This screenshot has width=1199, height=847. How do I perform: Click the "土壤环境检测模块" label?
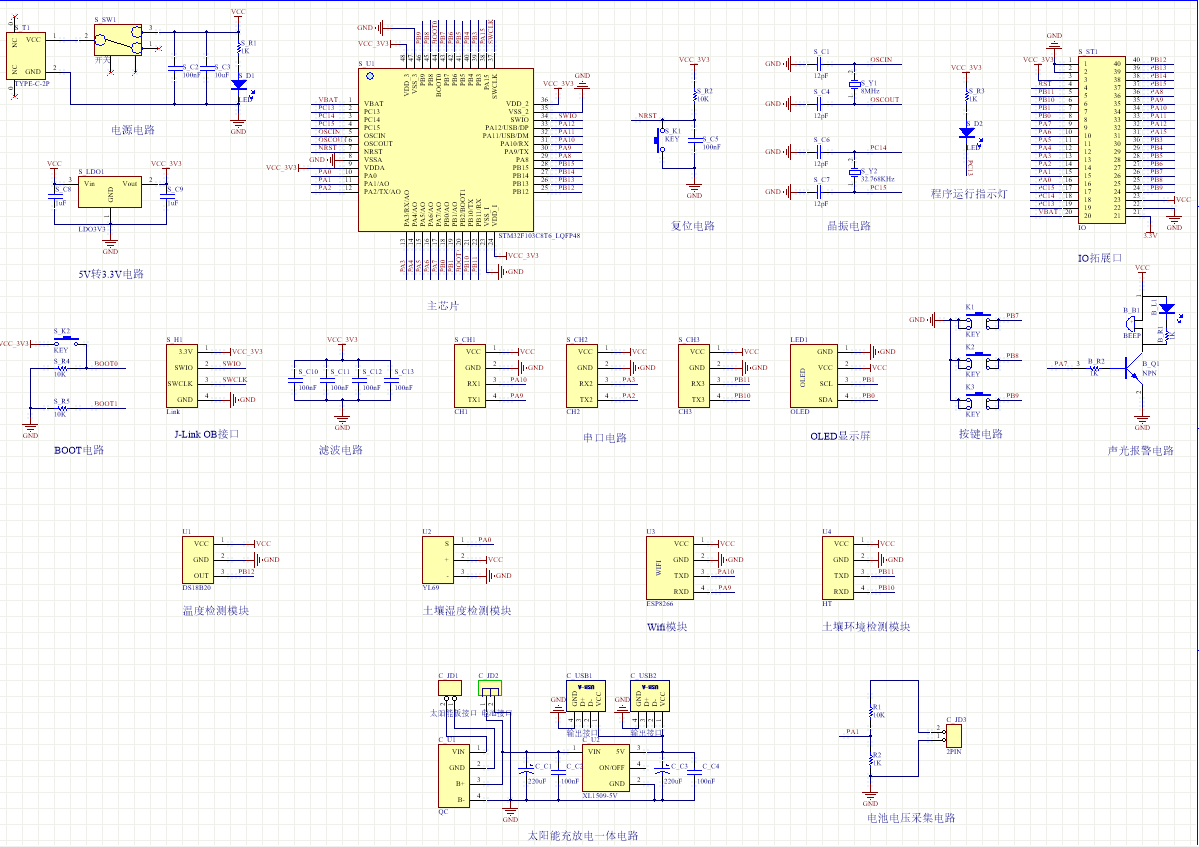(x=866, y=627)
